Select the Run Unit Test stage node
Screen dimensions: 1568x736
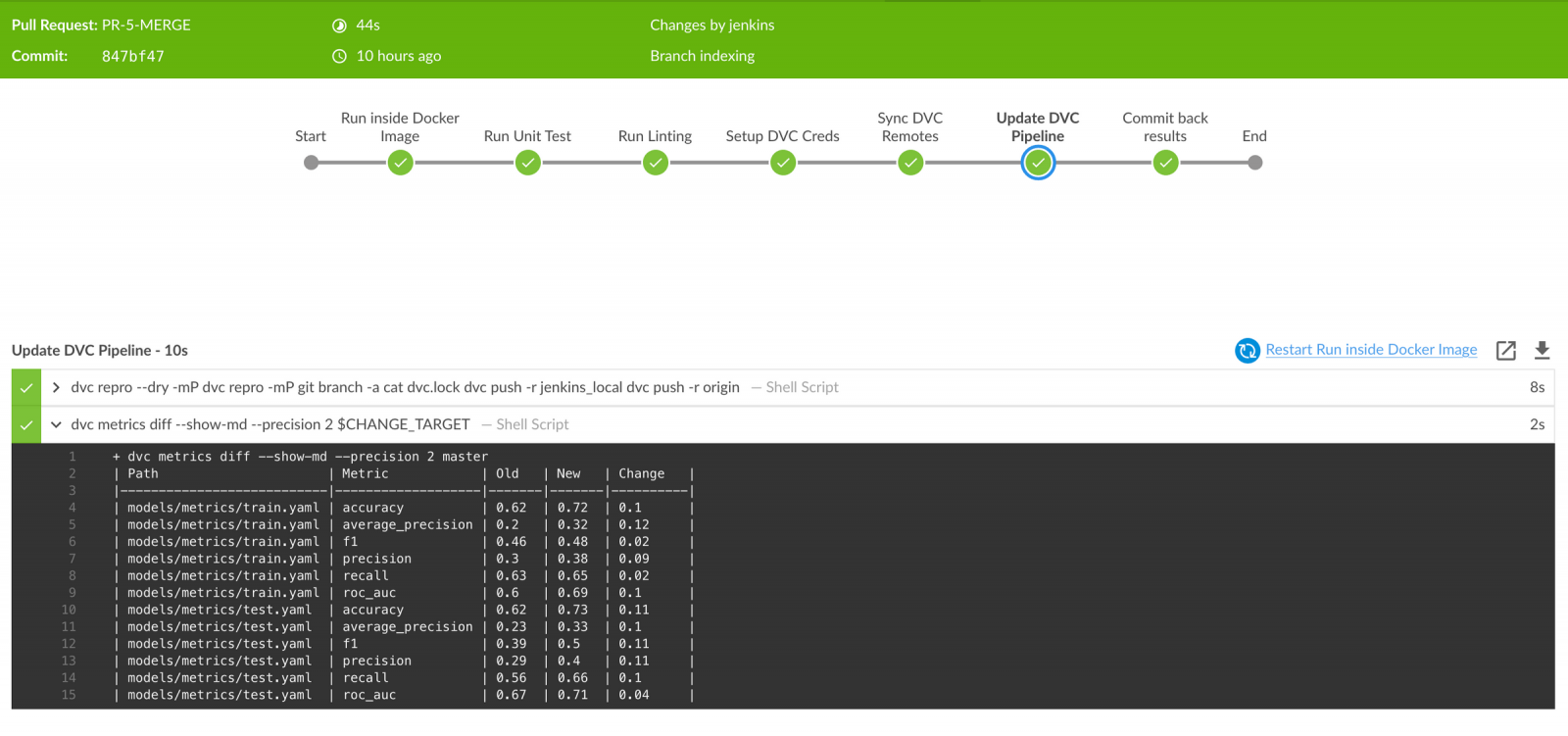pos(527,163)
